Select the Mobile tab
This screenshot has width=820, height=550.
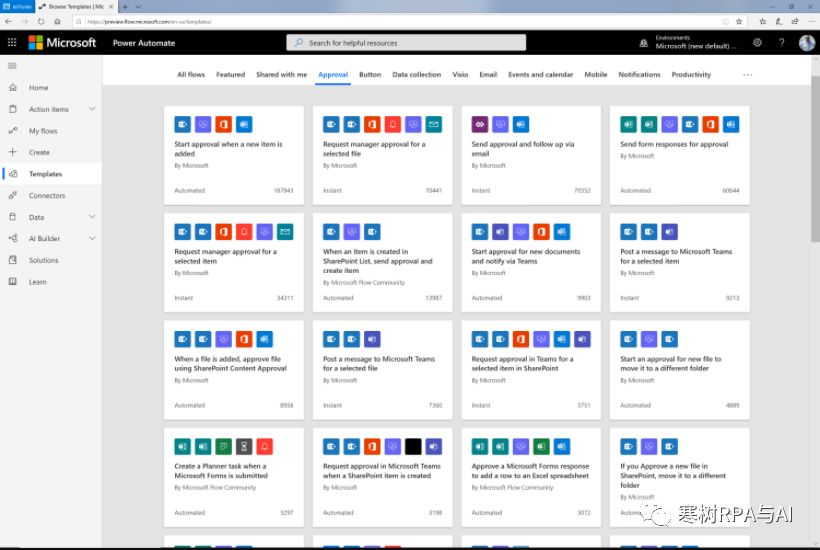[x=596, y=75]
